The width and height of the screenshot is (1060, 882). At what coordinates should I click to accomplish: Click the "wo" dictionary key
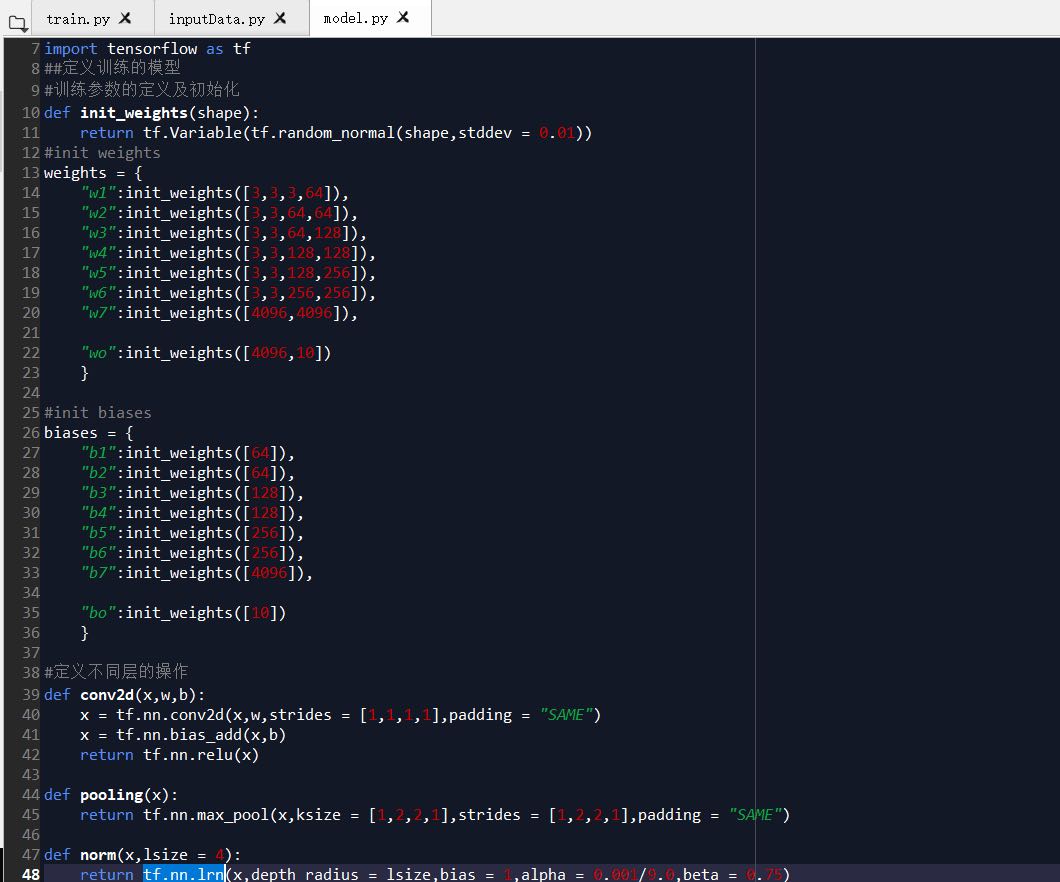98,353
